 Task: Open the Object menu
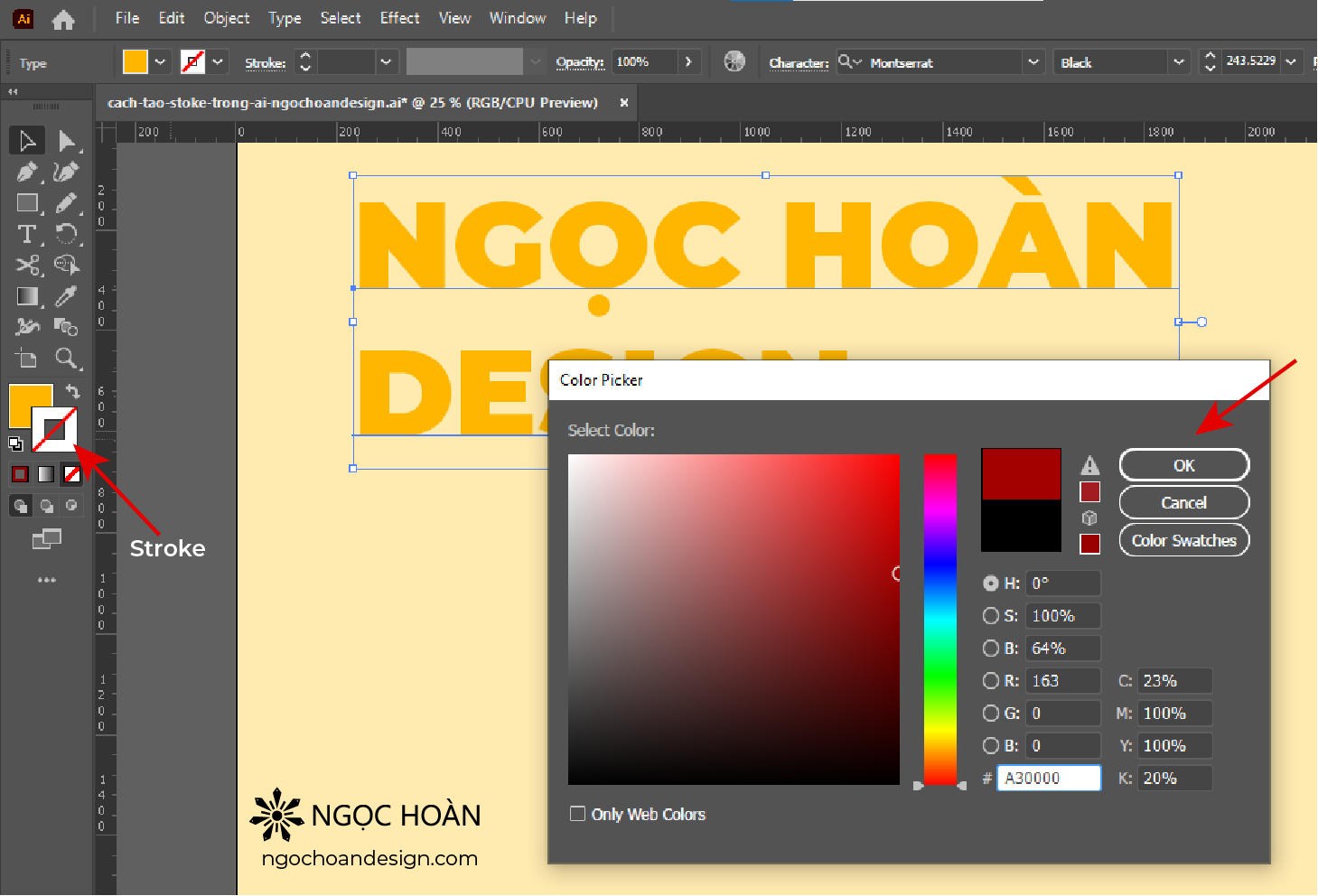pos(226,18)
